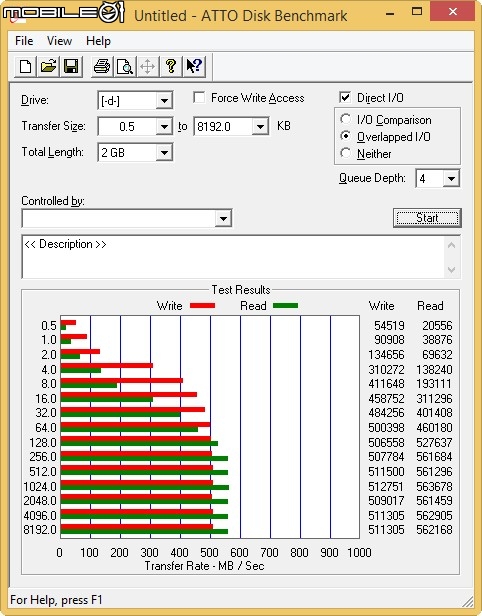This screenshot has width=482, height=616.
Task: Enable Force Write Access checkbox
Action: [199, 97]
